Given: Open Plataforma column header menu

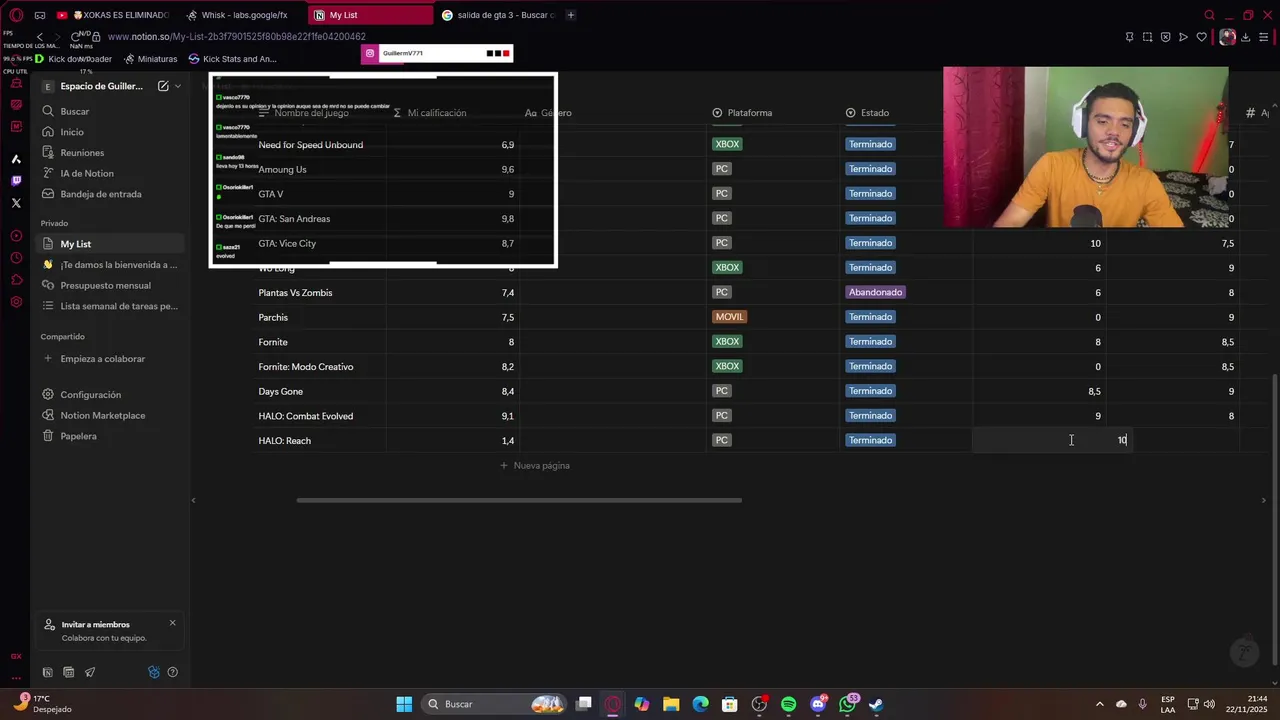Looking at the screenshot, I should point(742,113).
